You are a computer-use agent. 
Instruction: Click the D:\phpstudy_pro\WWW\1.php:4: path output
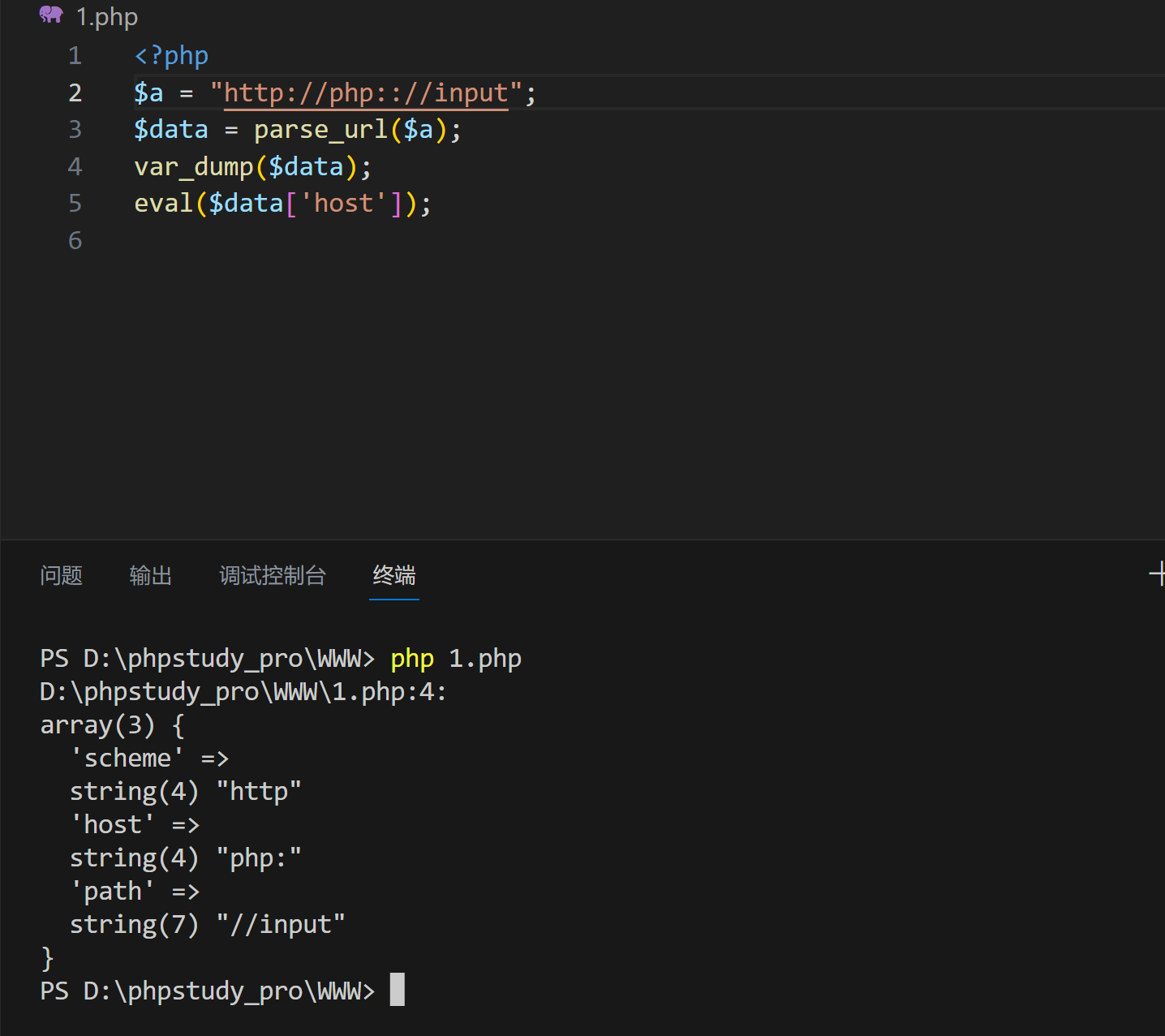(243, 692)
